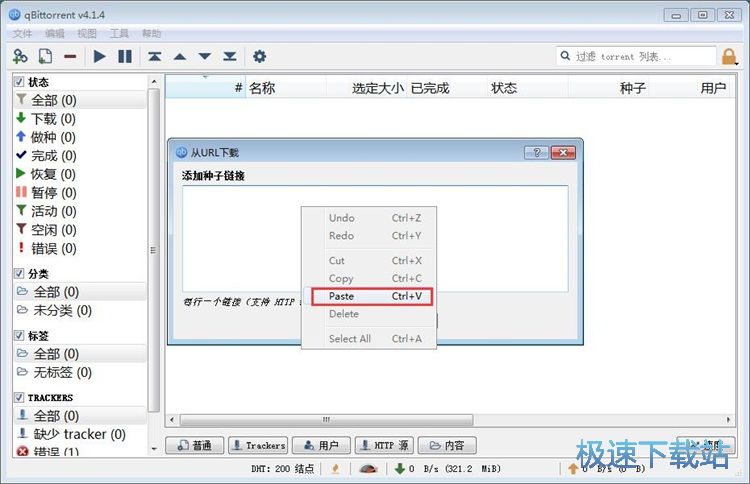Click the help button in URL dialog
The image size is (750, 484).
click(537, 153)
